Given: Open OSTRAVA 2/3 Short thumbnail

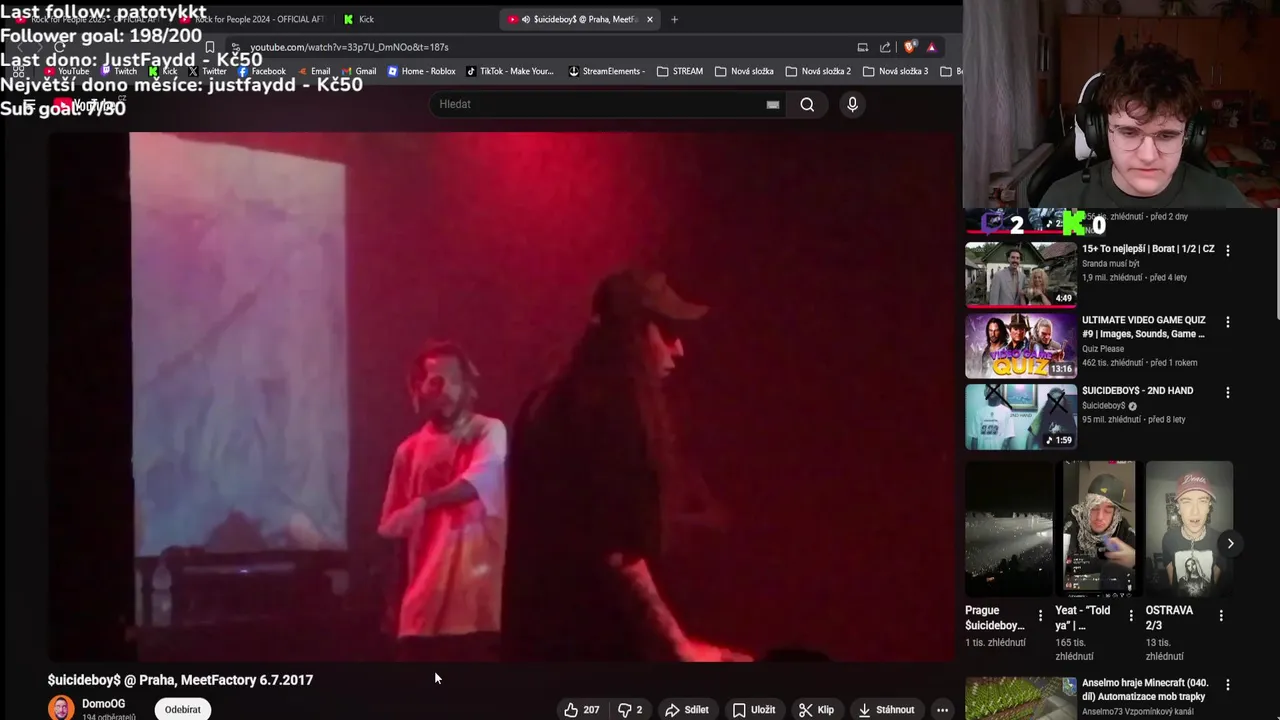Looking at the screenshot, I should point(1189,529).
